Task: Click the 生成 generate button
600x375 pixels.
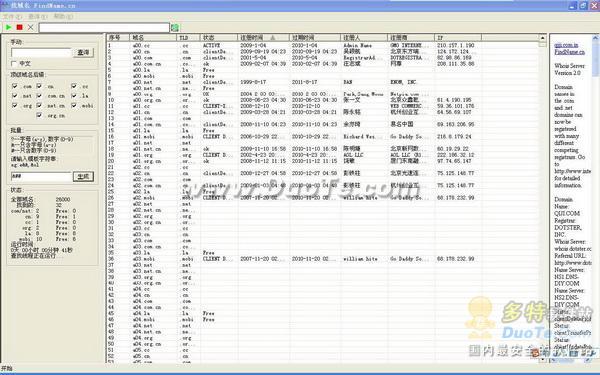Action: tap(83, 176)
